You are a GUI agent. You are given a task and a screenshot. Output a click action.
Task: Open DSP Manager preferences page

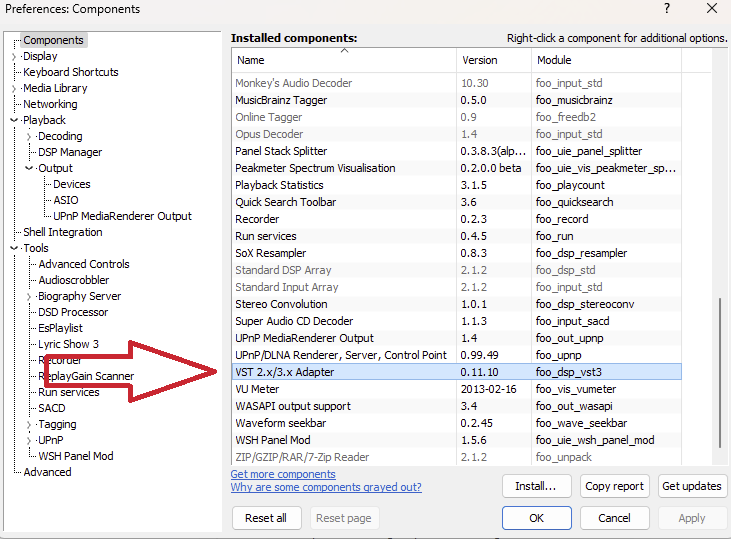(70, 152)
